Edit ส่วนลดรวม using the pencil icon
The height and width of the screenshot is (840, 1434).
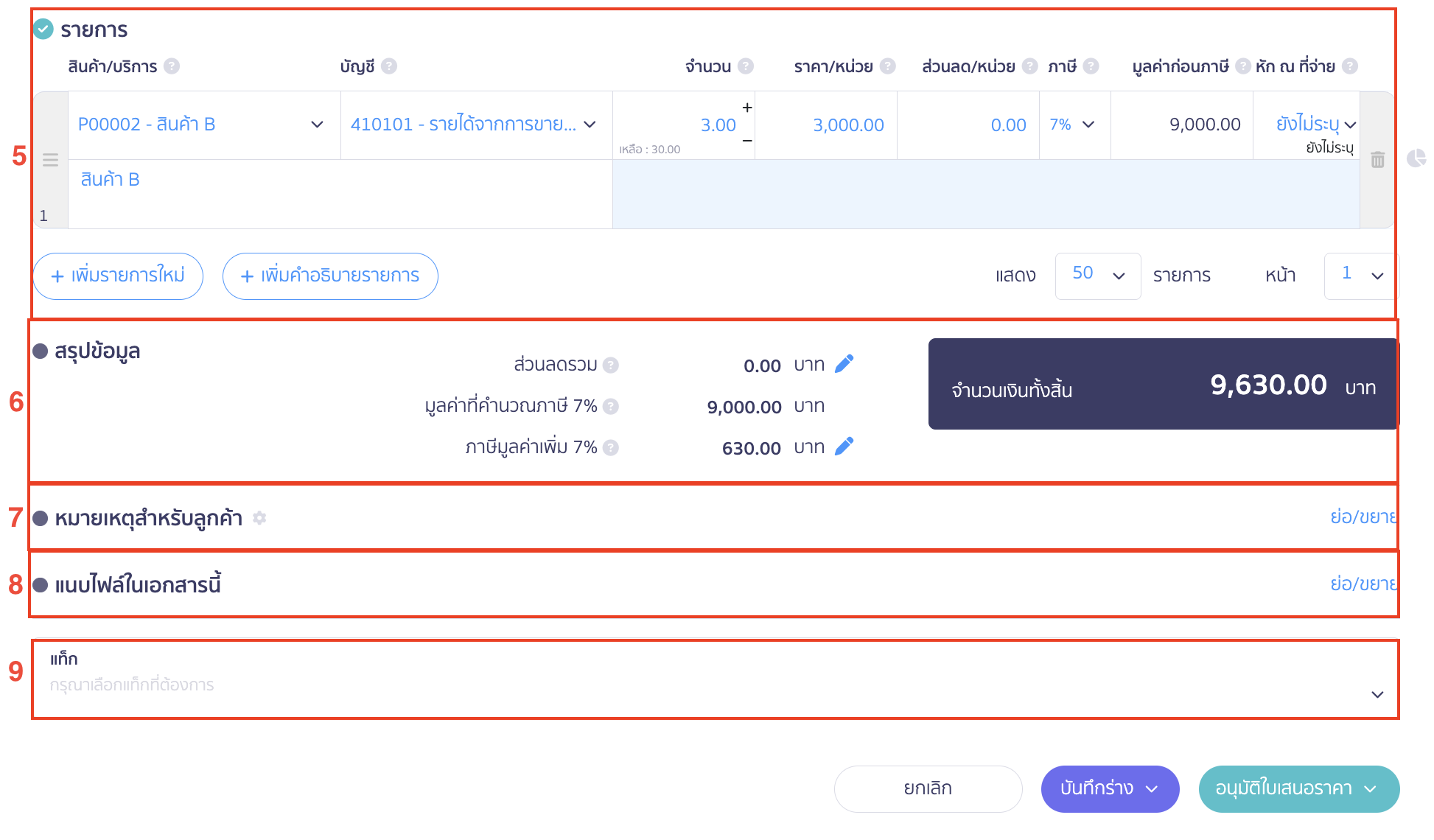[845, 363]
